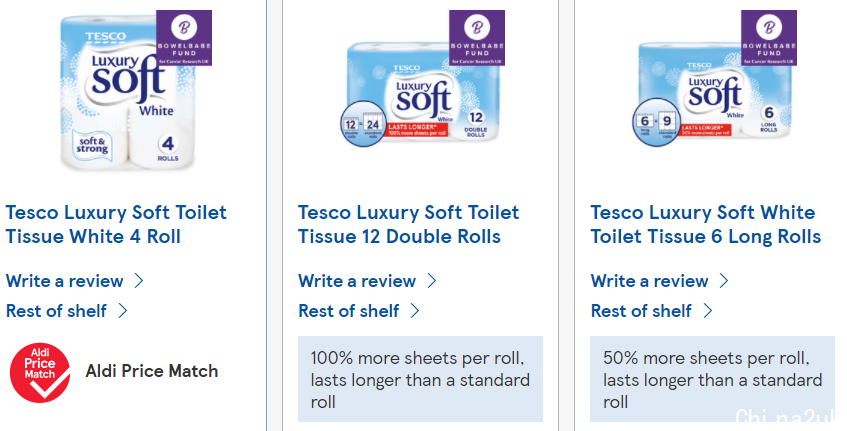Screen dimensions: 847x431
Task: Click chevron beside 6 Long Rolls Write a review
Action: coord(724,281)
